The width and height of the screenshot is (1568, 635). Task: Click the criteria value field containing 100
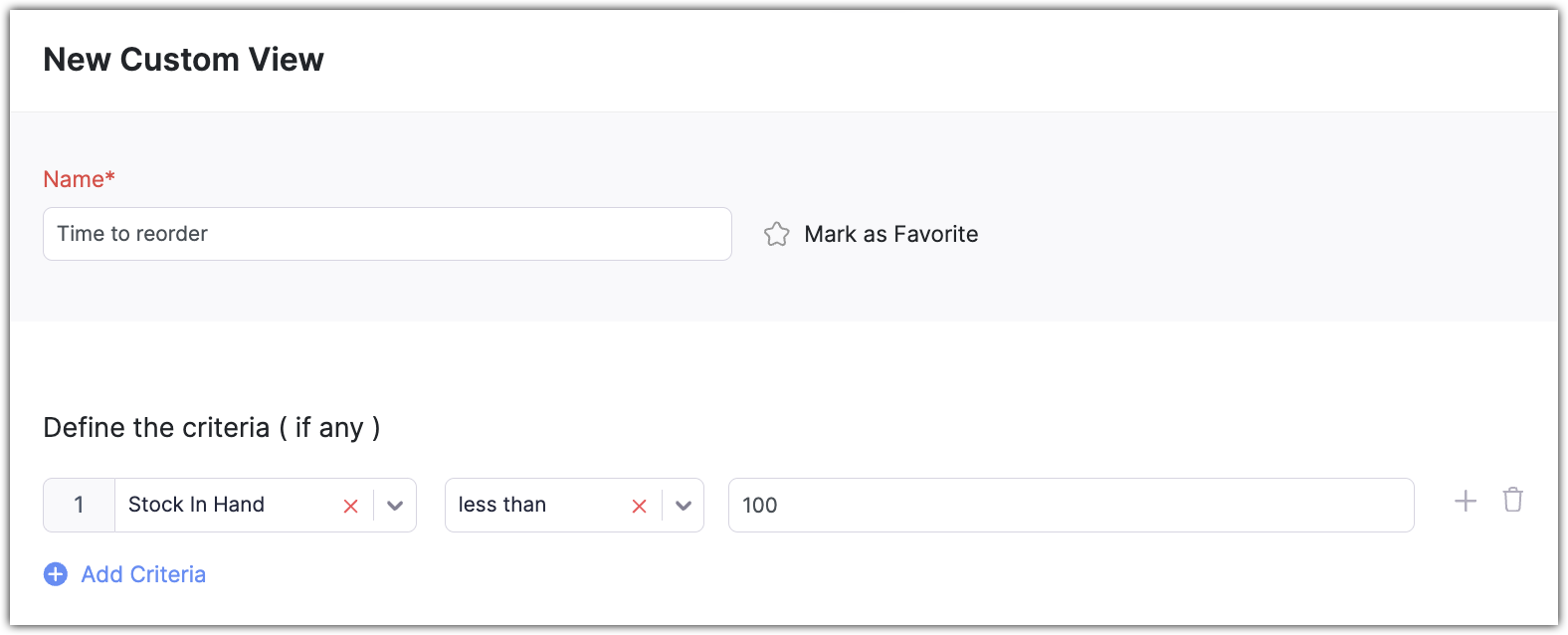[1071, 505]
